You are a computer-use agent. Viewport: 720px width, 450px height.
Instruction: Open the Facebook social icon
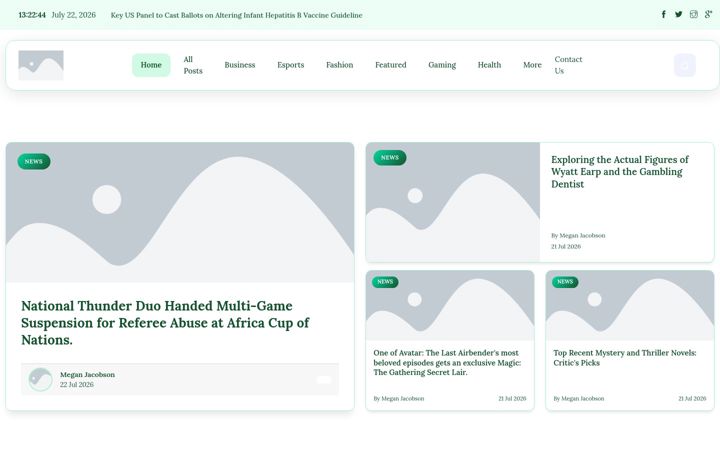click(x=664, y=14)
